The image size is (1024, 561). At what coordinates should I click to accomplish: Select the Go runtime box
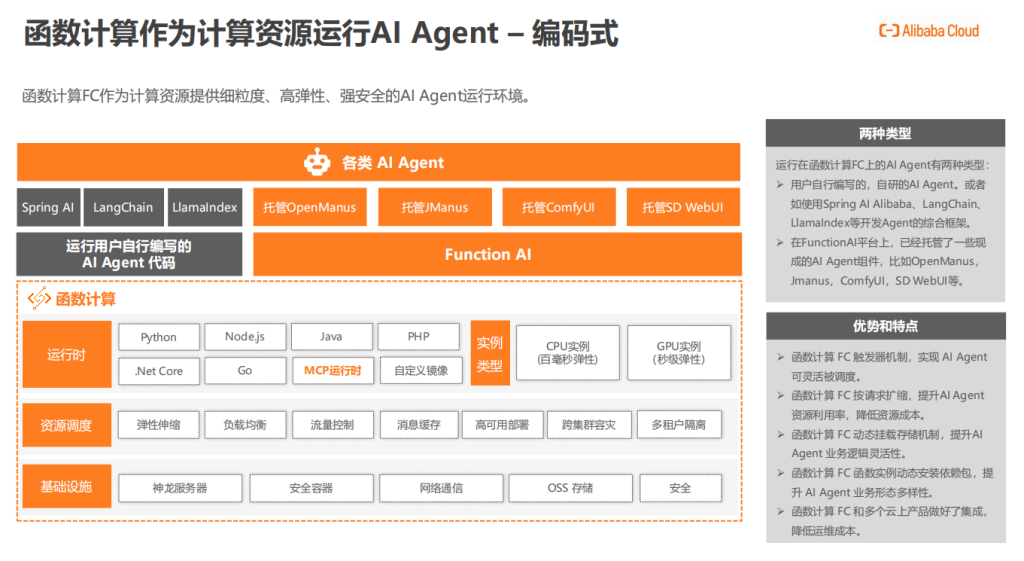click(x=245, y=371)
